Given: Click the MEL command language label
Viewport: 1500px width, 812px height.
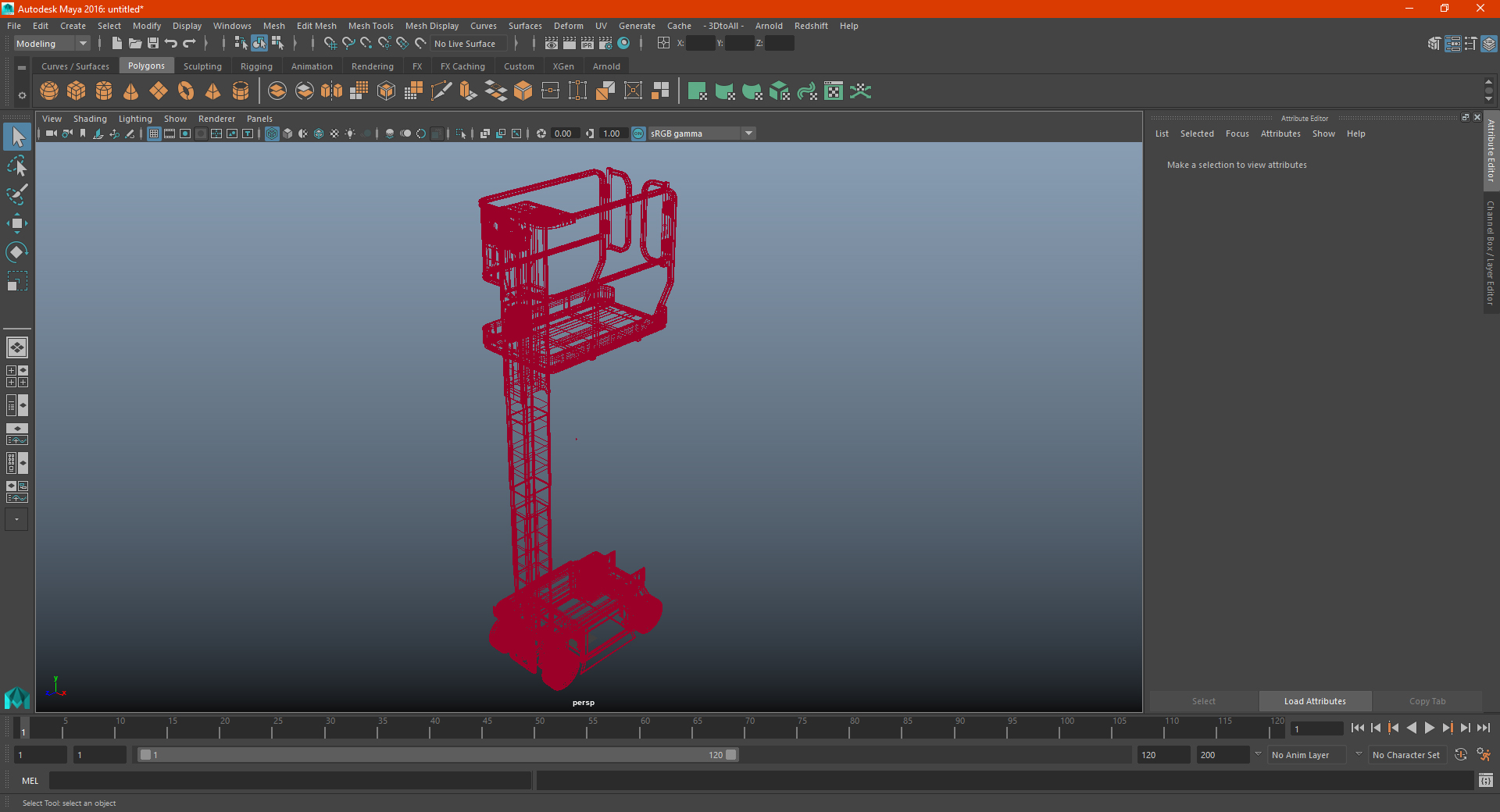Looking at the screenshot, I should pos(30,781).
